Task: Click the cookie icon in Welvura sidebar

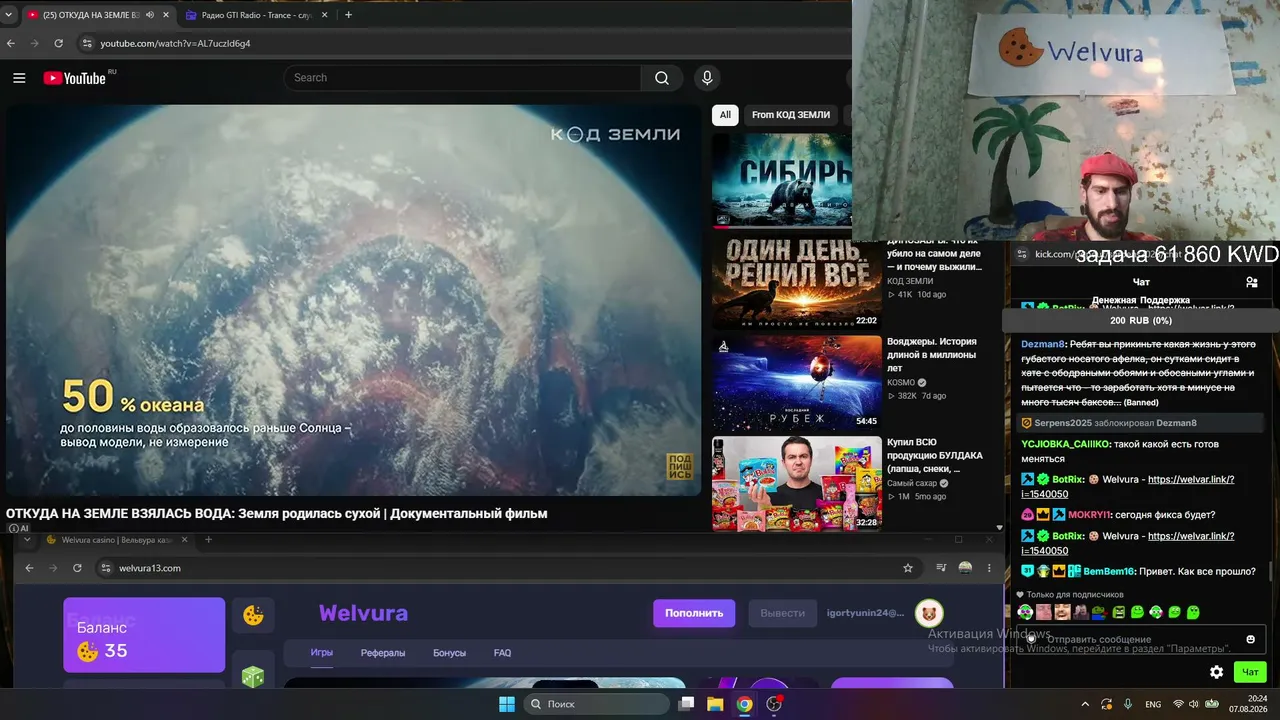Action: point(253,616)
